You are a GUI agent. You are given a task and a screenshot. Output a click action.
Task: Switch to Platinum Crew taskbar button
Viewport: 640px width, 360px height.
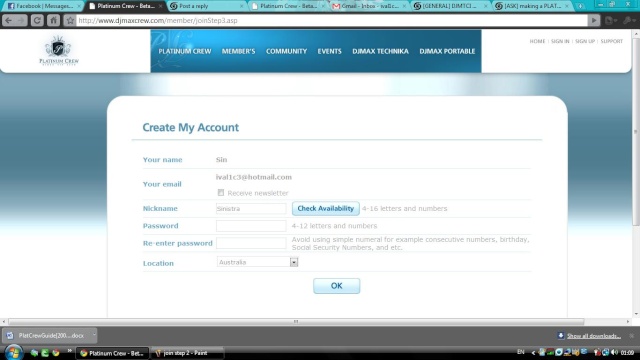113,353
